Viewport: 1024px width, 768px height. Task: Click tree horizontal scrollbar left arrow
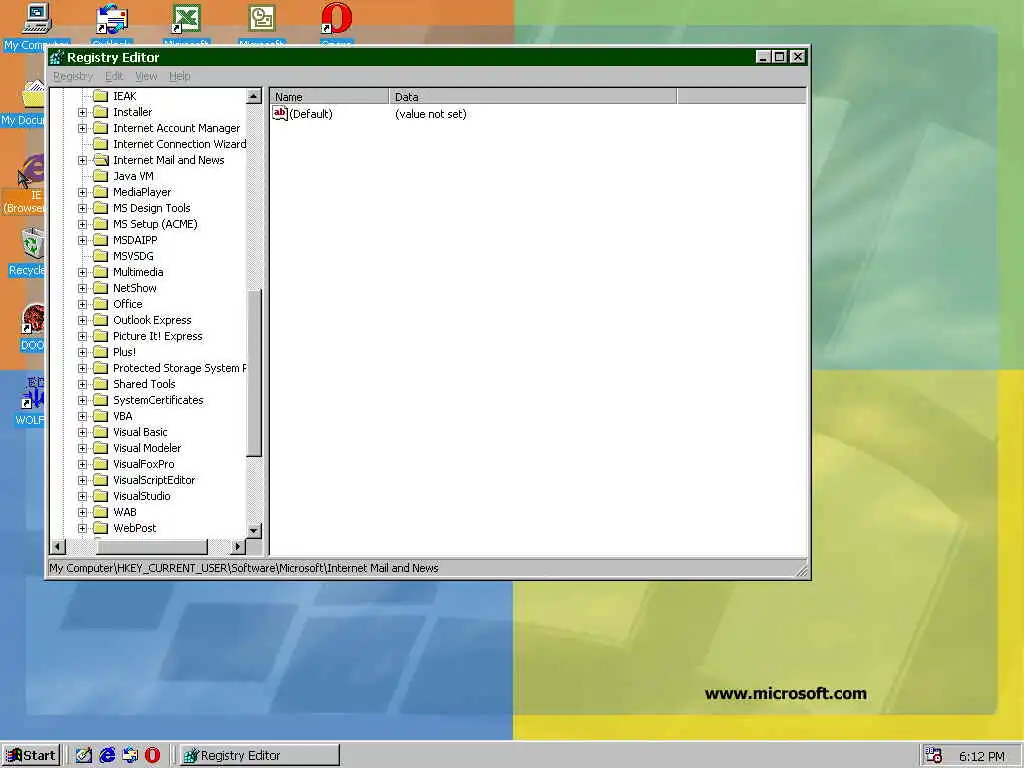58,546
